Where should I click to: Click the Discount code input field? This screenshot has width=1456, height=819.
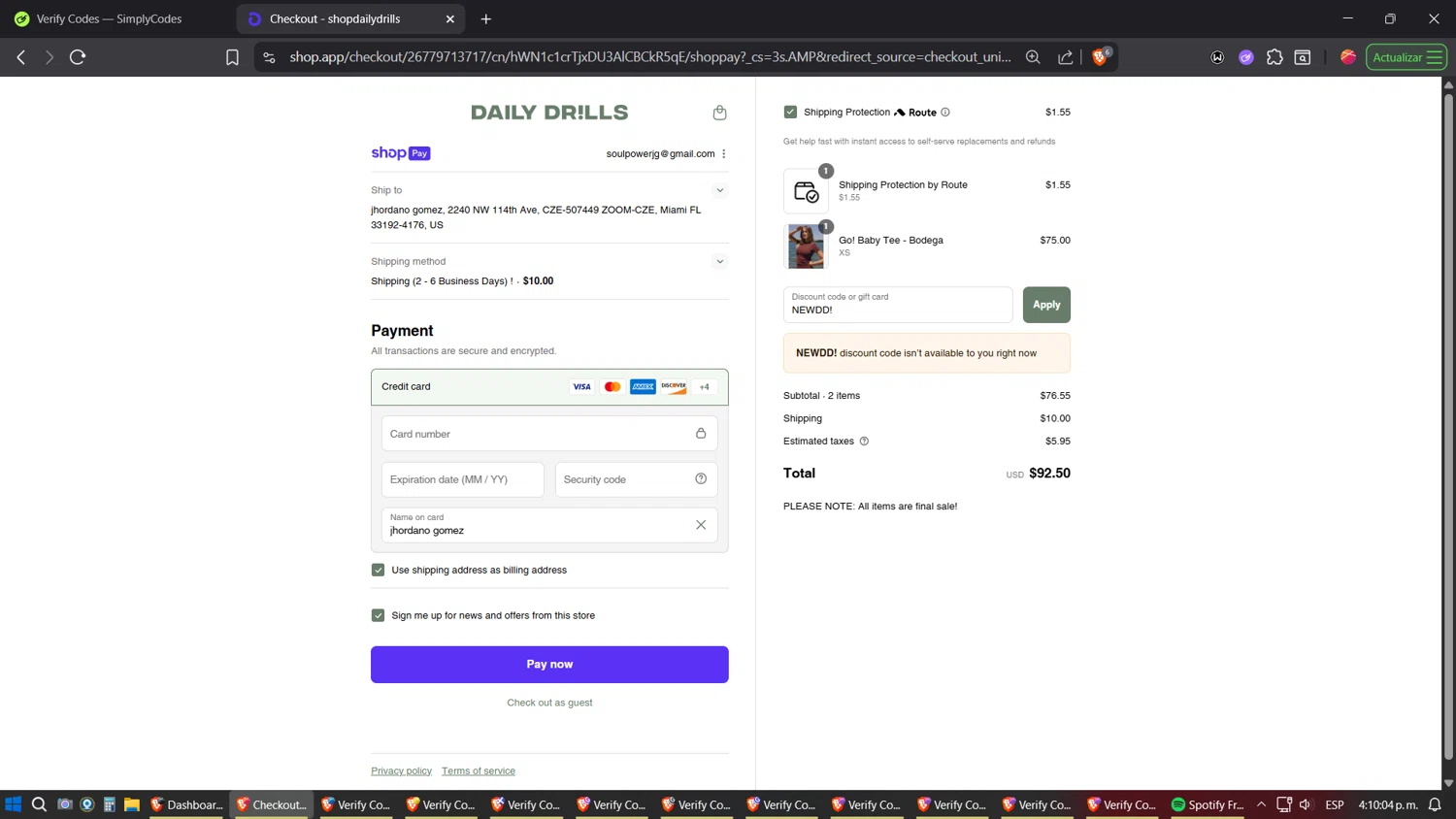point(898,305)
